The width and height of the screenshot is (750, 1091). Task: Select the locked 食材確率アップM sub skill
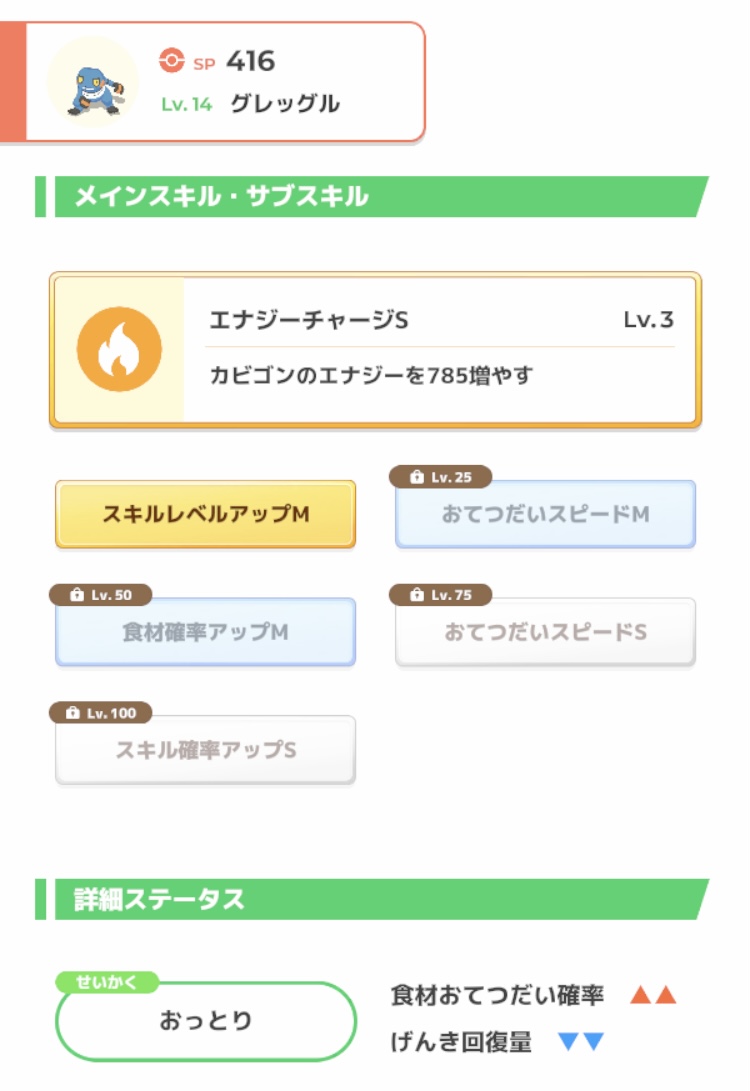205,632
